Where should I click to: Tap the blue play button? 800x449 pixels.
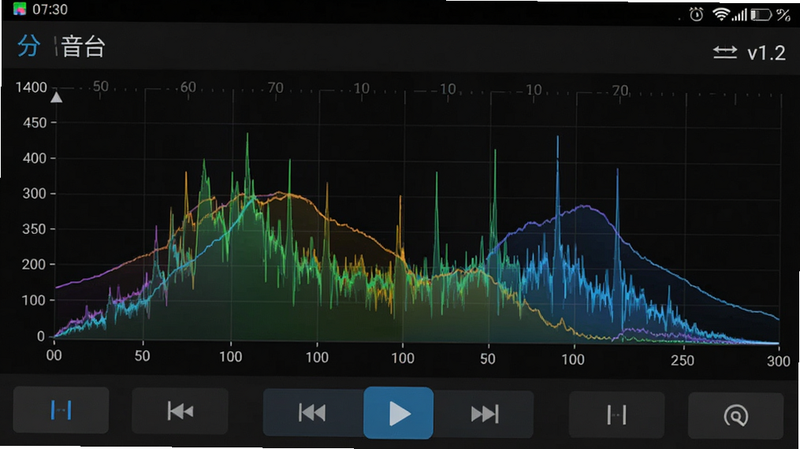click(398, 413)
